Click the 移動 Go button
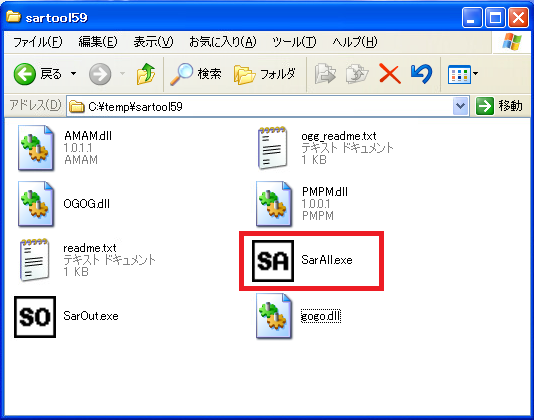Viewport: 534px width, 420px height. click(499, 106)
